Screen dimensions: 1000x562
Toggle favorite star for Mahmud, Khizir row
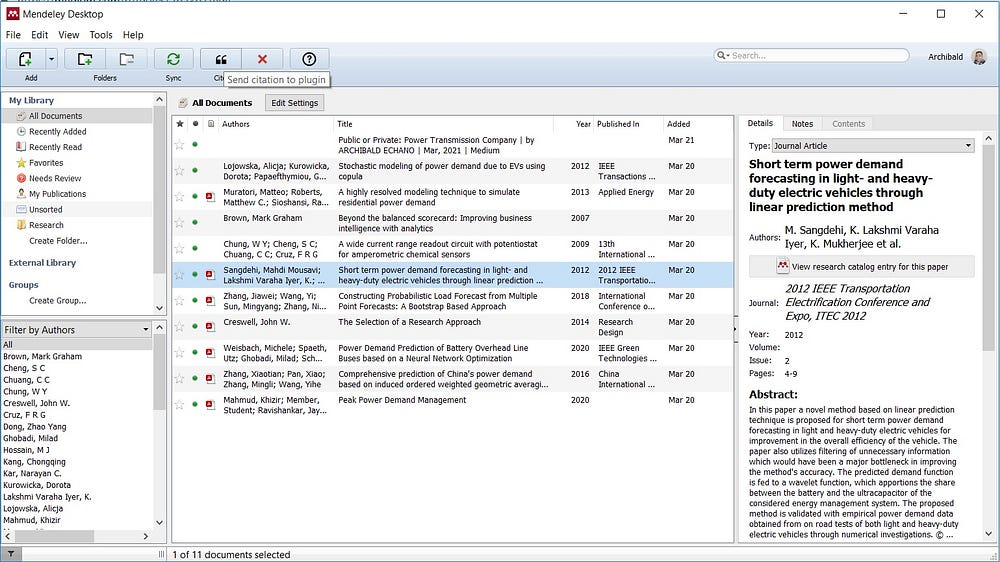coord(180,405)
